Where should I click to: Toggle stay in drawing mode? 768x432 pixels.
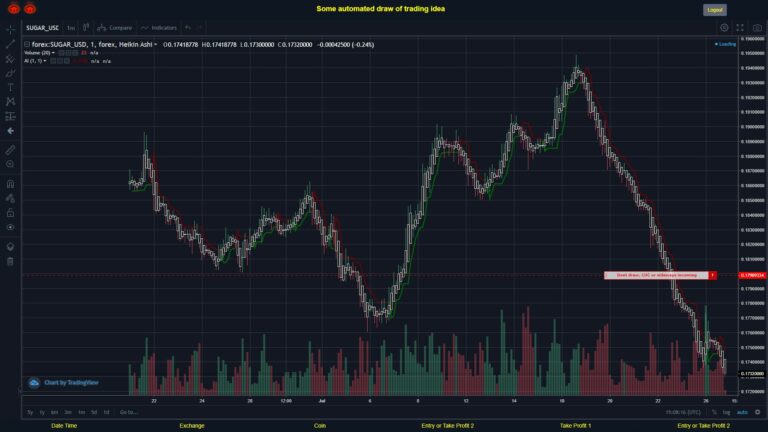[10, 198]
